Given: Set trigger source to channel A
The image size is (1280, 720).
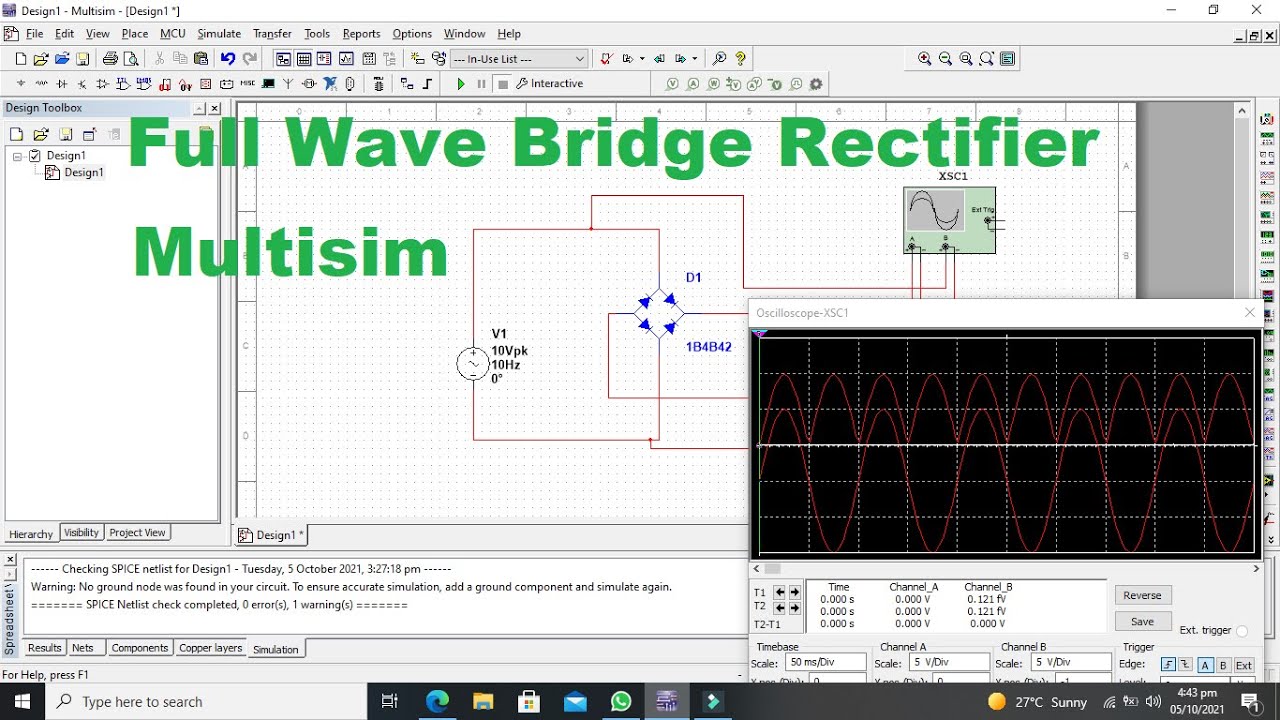Looking at the screenshot, I should pyautogui.click(x=1205, y=665).
